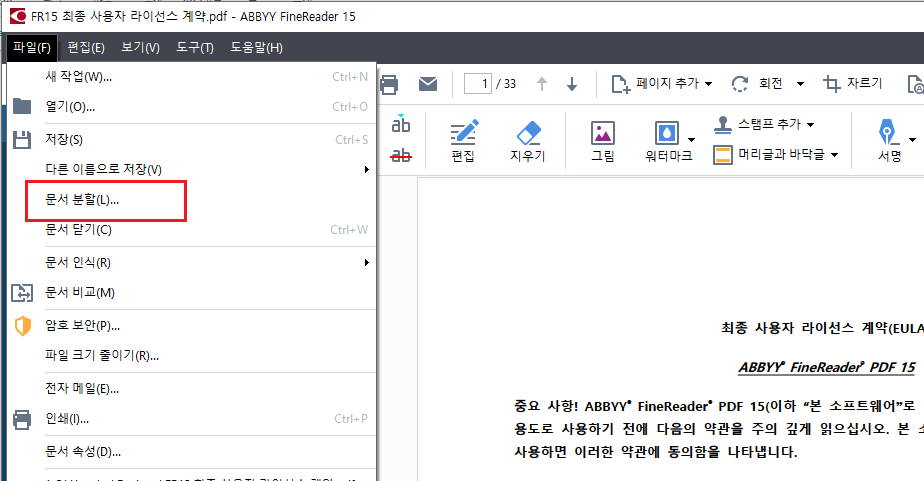This screenshot has height=481, width=924.
Task: Open the 페이지 추가 dropdown arrow
Action: pos(708,84)
